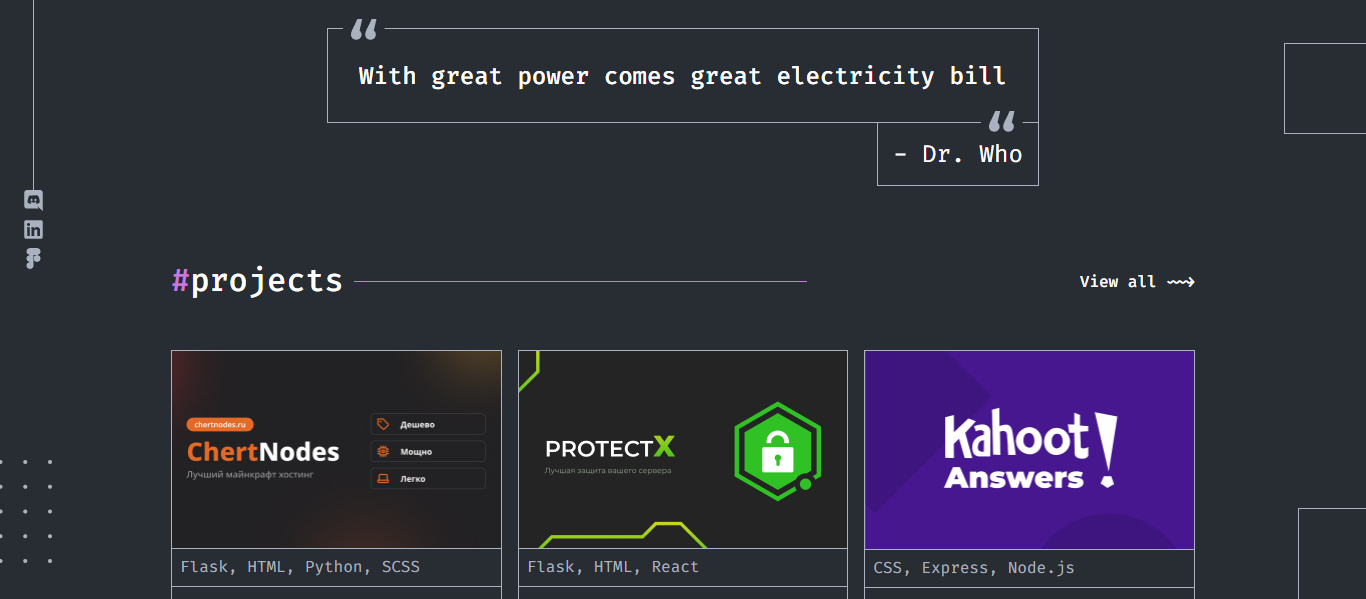The image size is (1366, 599).
Task: Click the opening quotation mark icon
Action: coord(363,30)
